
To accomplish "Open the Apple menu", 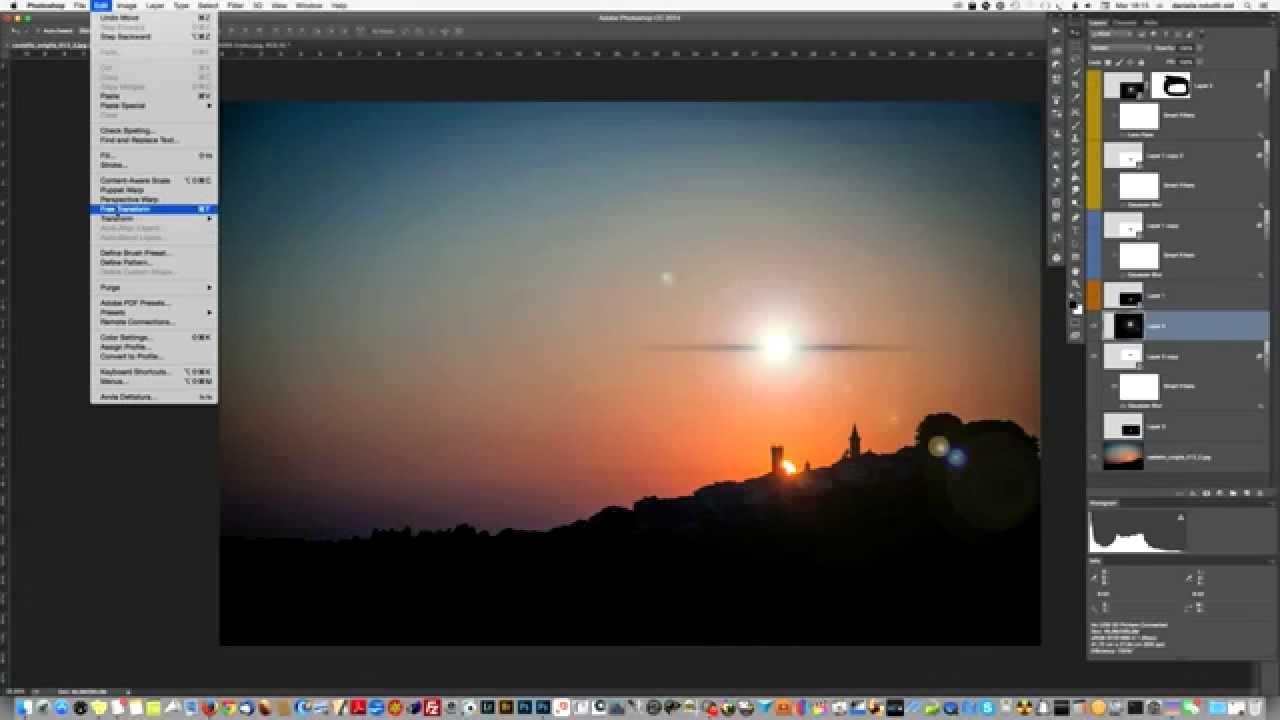I will [x=13, y=5].
